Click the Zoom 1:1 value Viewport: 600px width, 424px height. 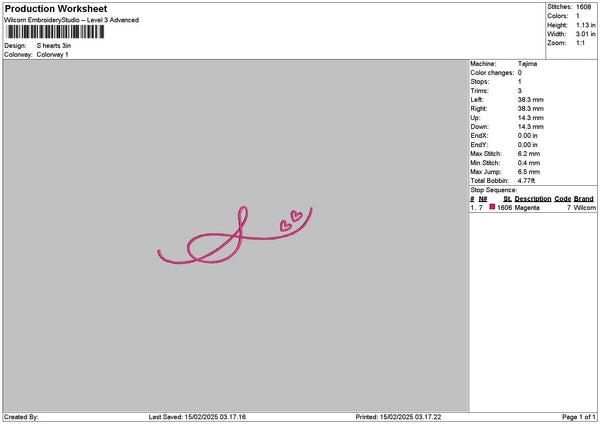(x=580, y=43)
